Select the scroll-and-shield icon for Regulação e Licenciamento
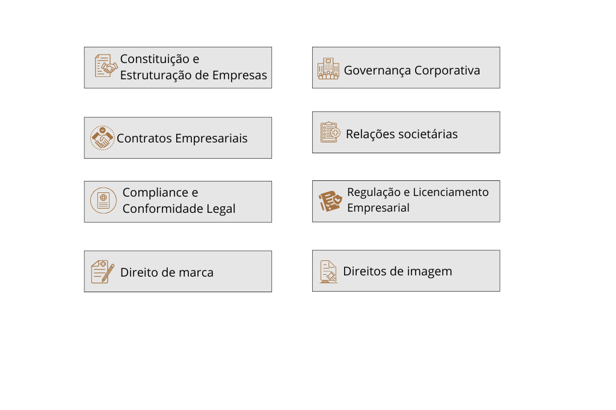Image resolution: width=616 pixels, height=410 pixels. 330,201
